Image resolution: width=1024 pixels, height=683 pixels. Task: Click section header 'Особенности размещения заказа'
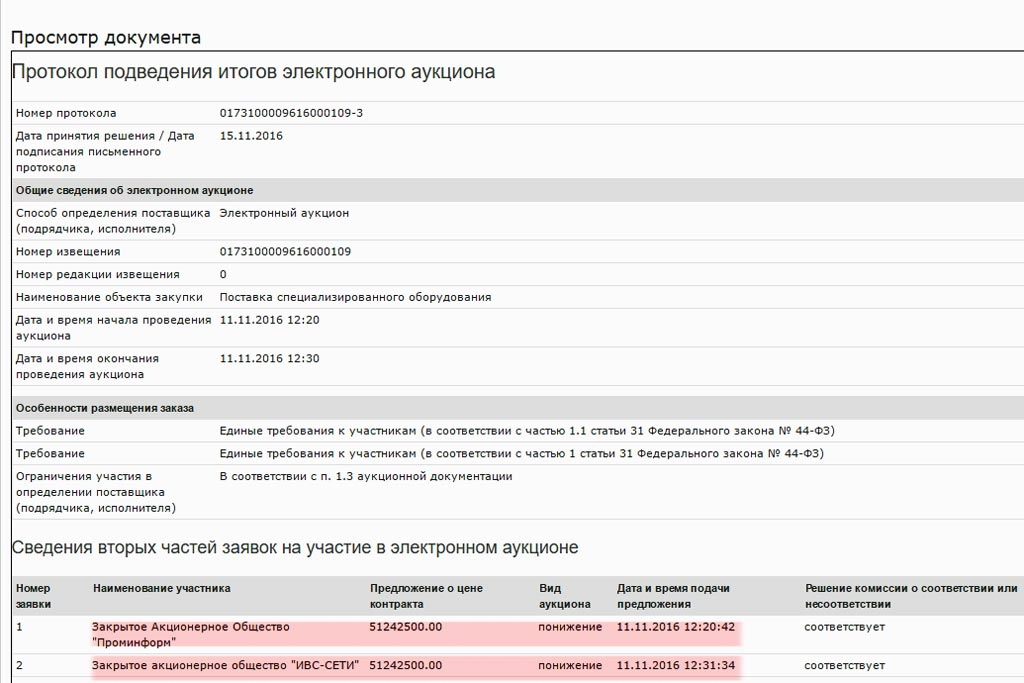[x=104, y=408]
